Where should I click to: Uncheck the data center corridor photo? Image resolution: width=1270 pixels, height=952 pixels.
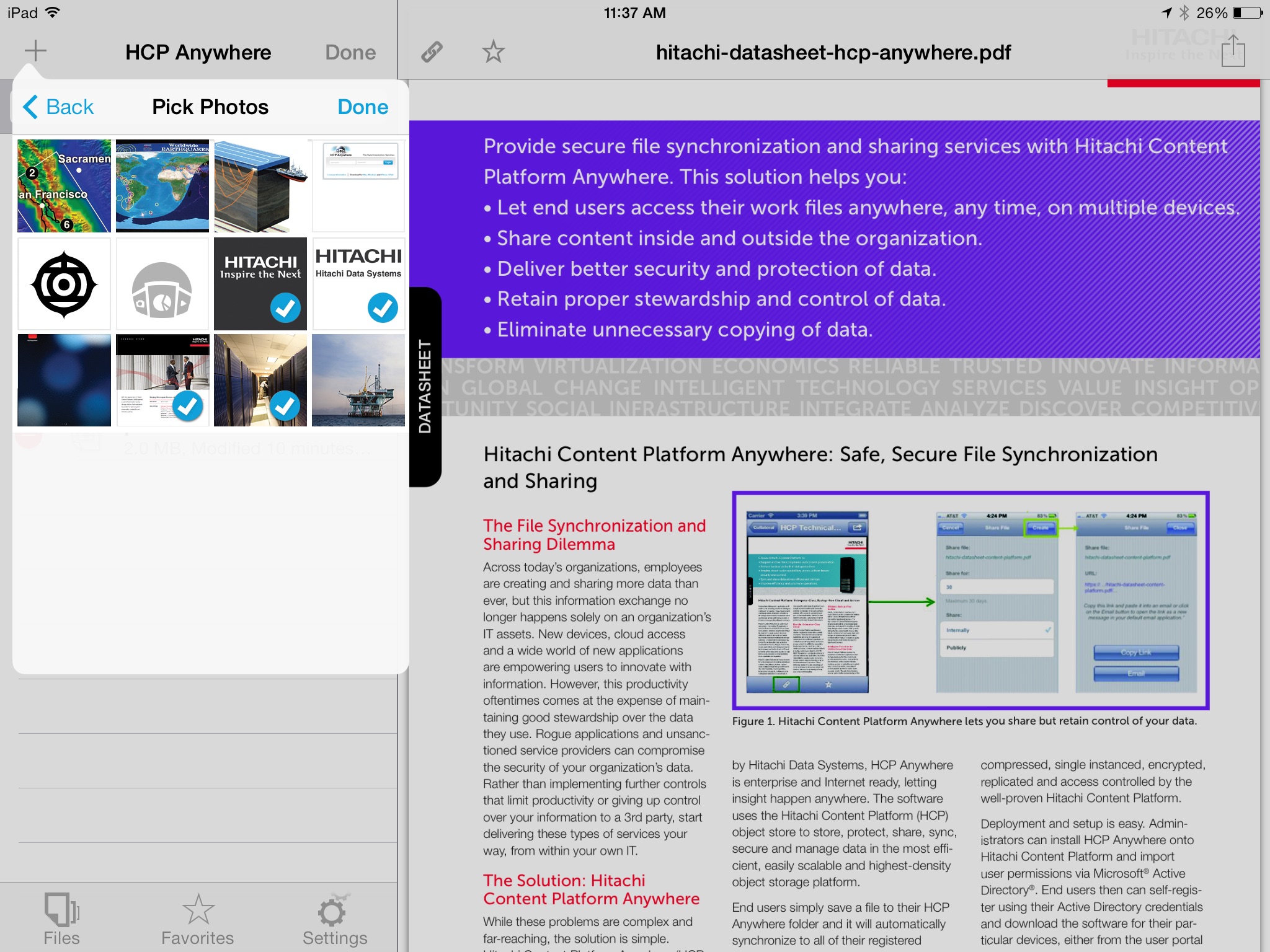tap(260, 381)
